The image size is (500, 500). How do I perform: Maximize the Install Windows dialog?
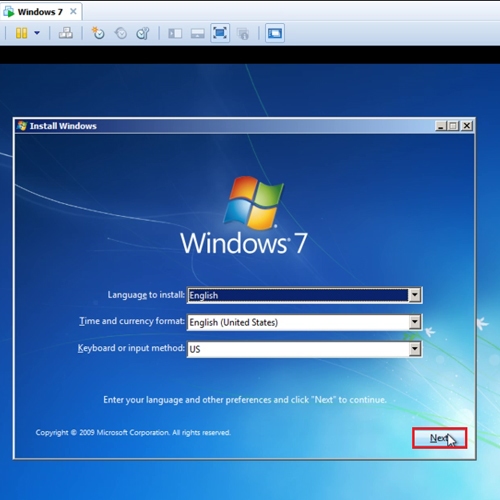[453, 126]
